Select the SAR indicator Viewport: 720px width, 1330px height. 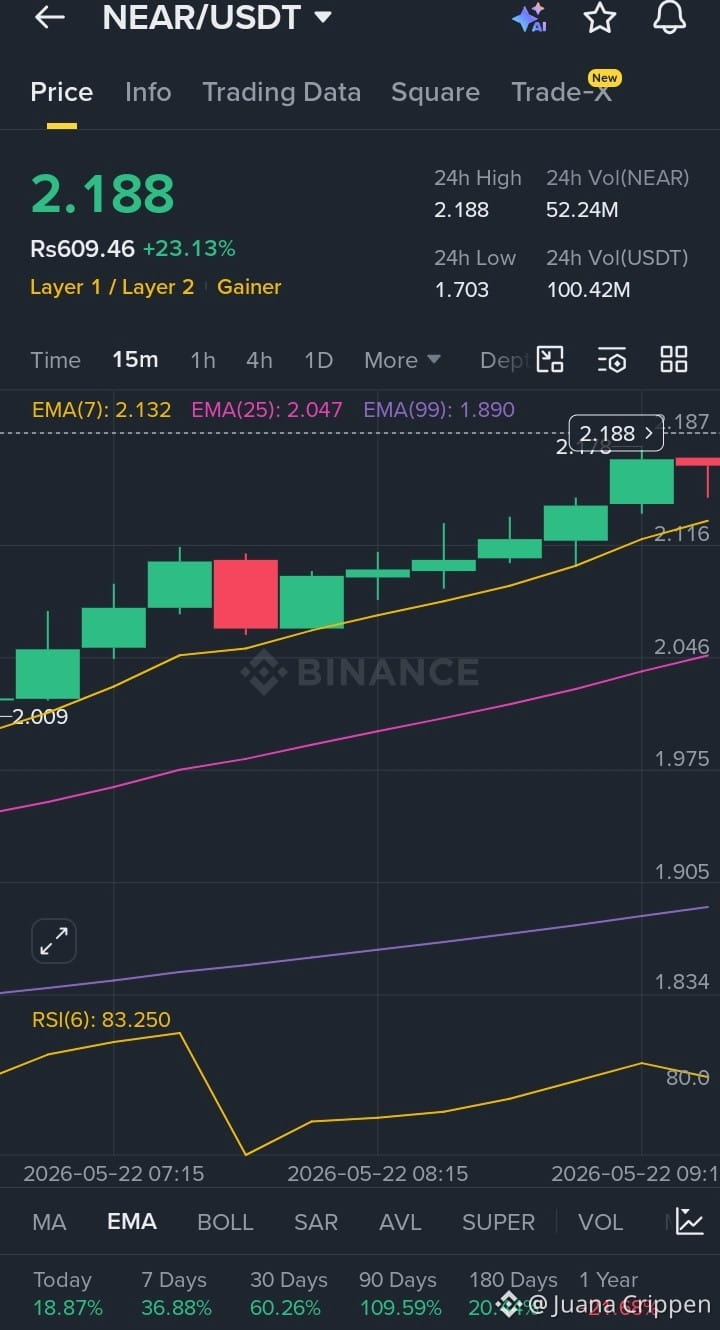(x=316, y=1222)
